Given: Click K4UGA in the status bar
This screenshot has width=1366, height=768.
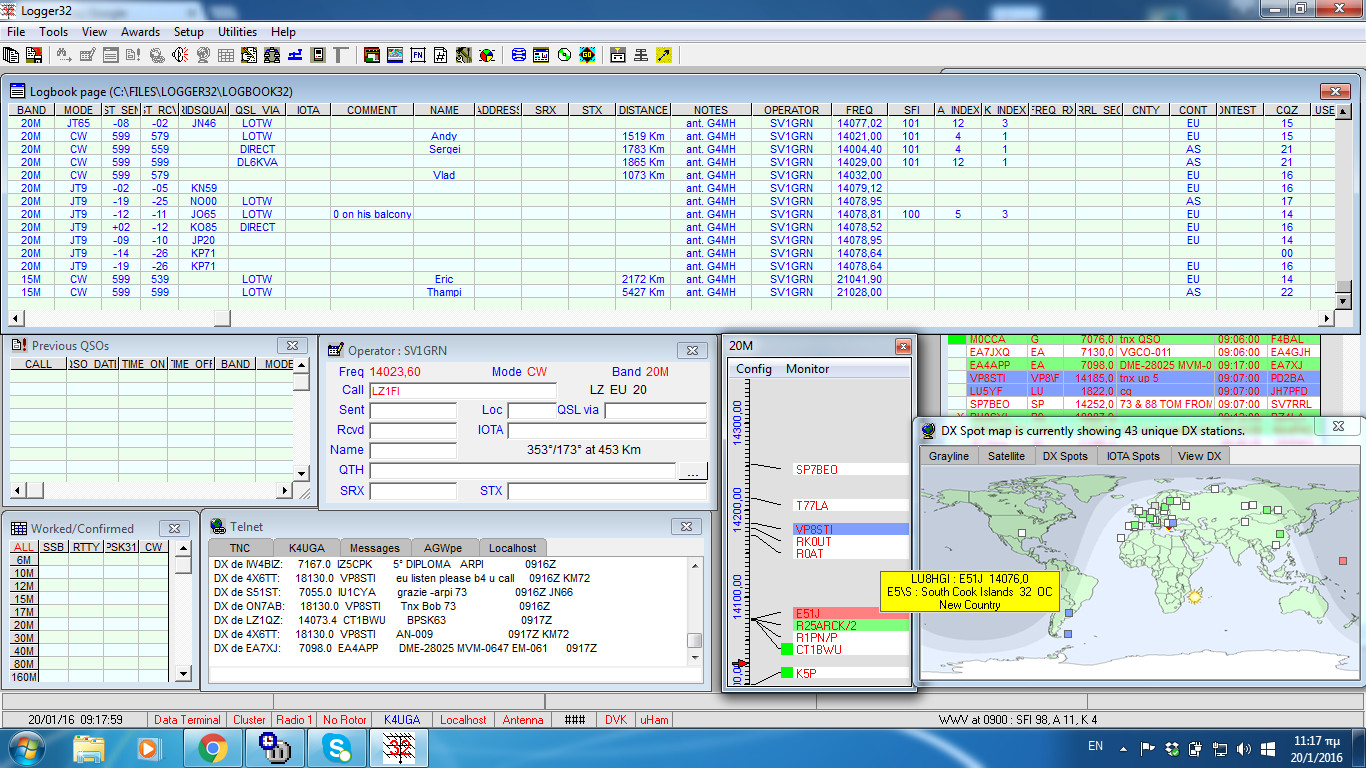Looking at the screenshot, I should click(x=403, y=719).
